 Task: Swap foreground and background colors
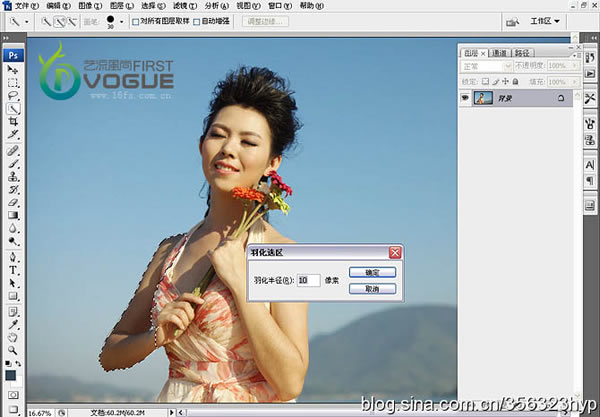click(x=18, y=363)
